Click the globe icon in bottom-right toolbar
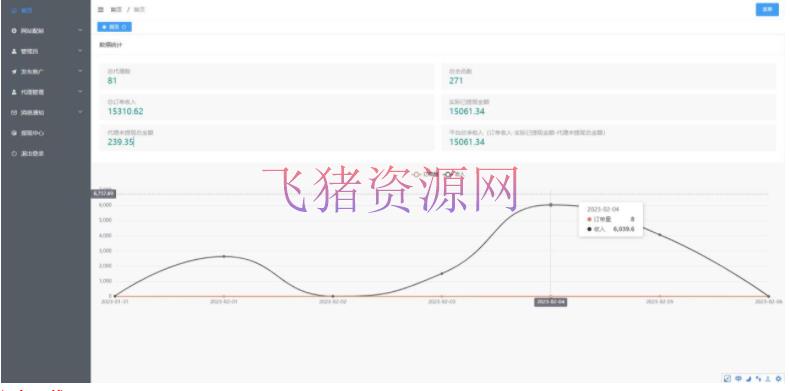790x391 pixels. point(739,378)
